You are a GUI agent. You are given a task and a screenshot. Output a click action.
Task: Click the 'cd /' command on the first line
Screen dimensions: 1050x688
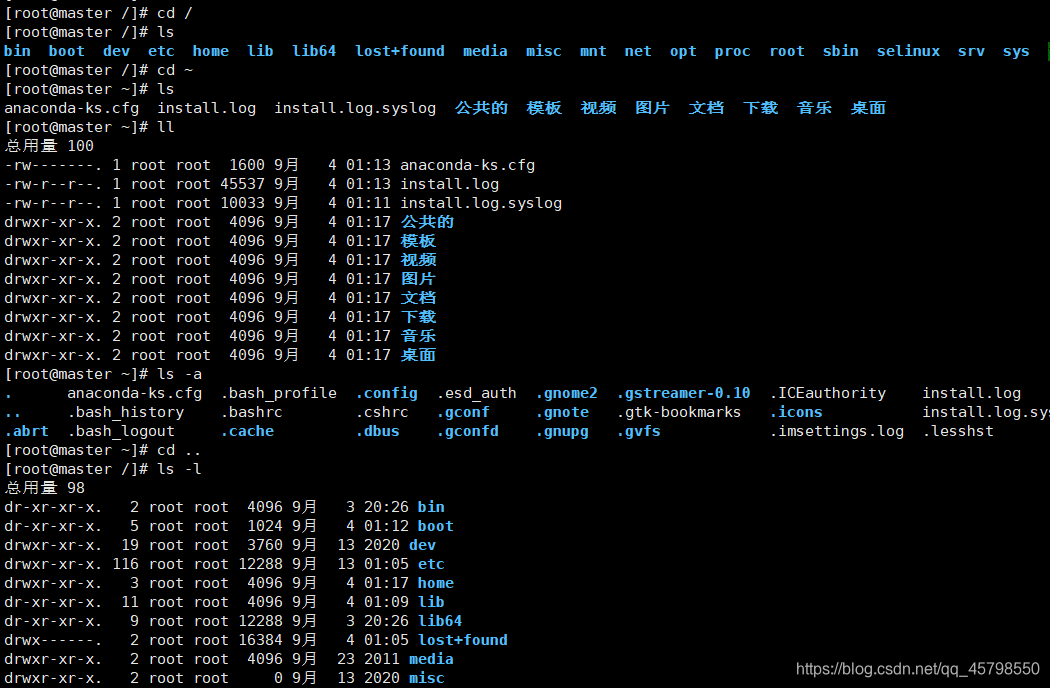[x=175, y=13]
